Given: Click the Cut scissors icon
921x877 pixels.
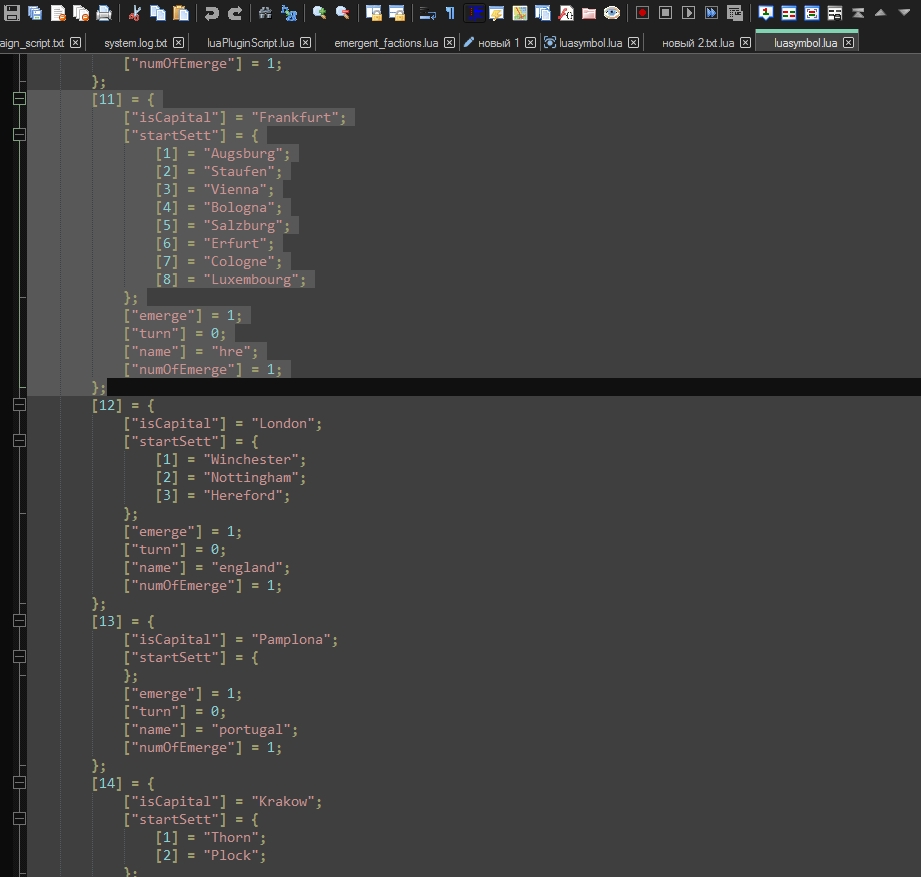Looking at the screenshot, I should [135, 13].
